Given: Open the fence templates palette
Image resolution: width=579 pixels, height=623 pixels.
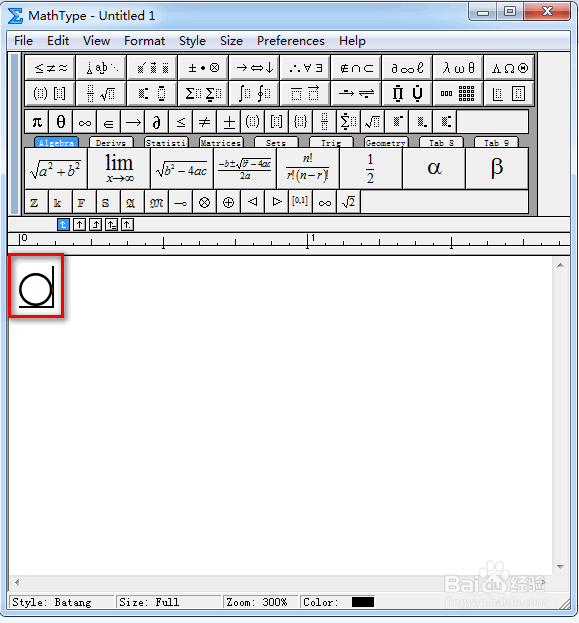Looking at the screenshot, I should tap(50, 93).
